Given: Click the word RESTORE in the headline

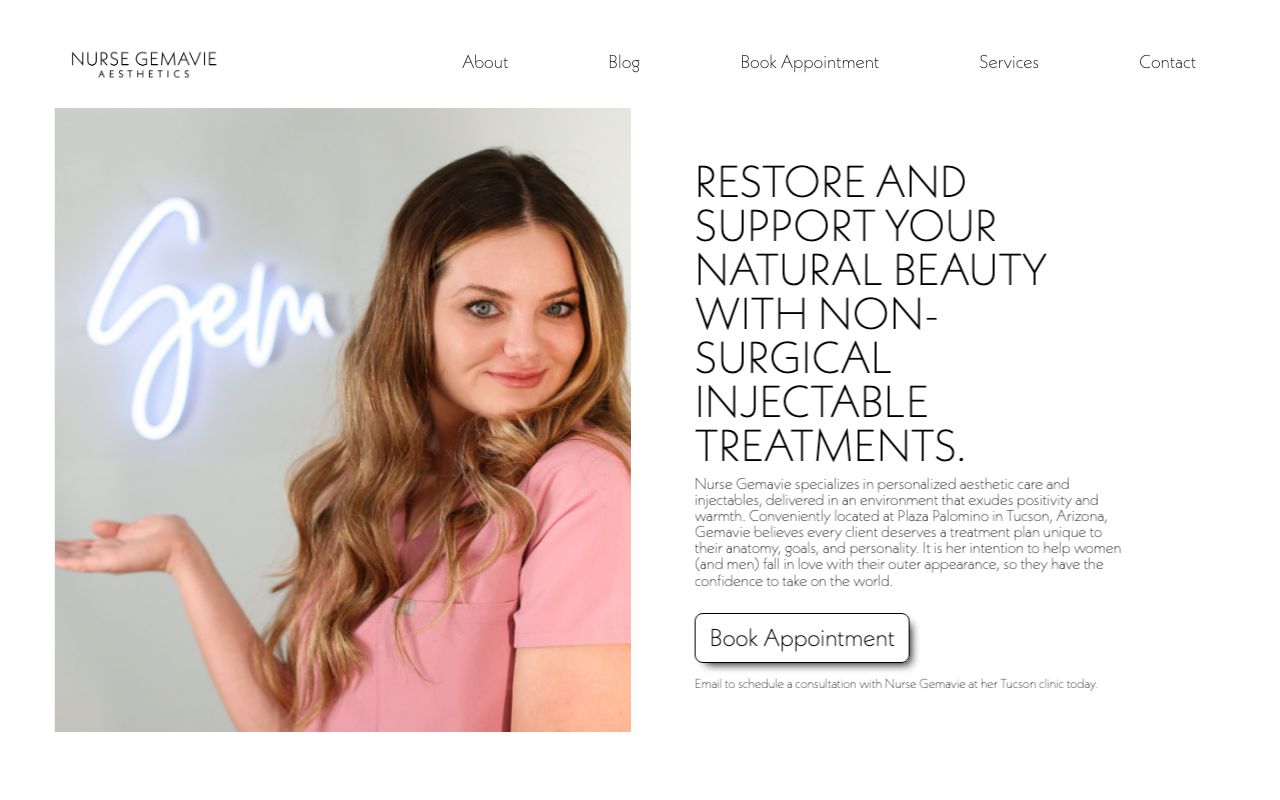Looking at the screenshot, I should point(780,183).
